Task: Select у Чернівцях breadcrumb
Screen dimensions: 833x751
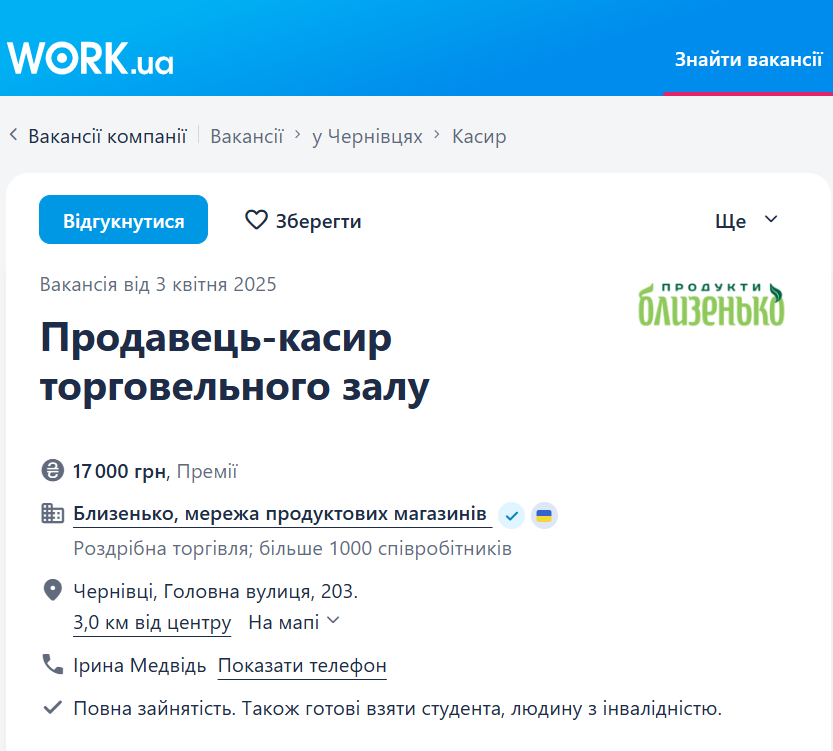Action: point(367,136)
